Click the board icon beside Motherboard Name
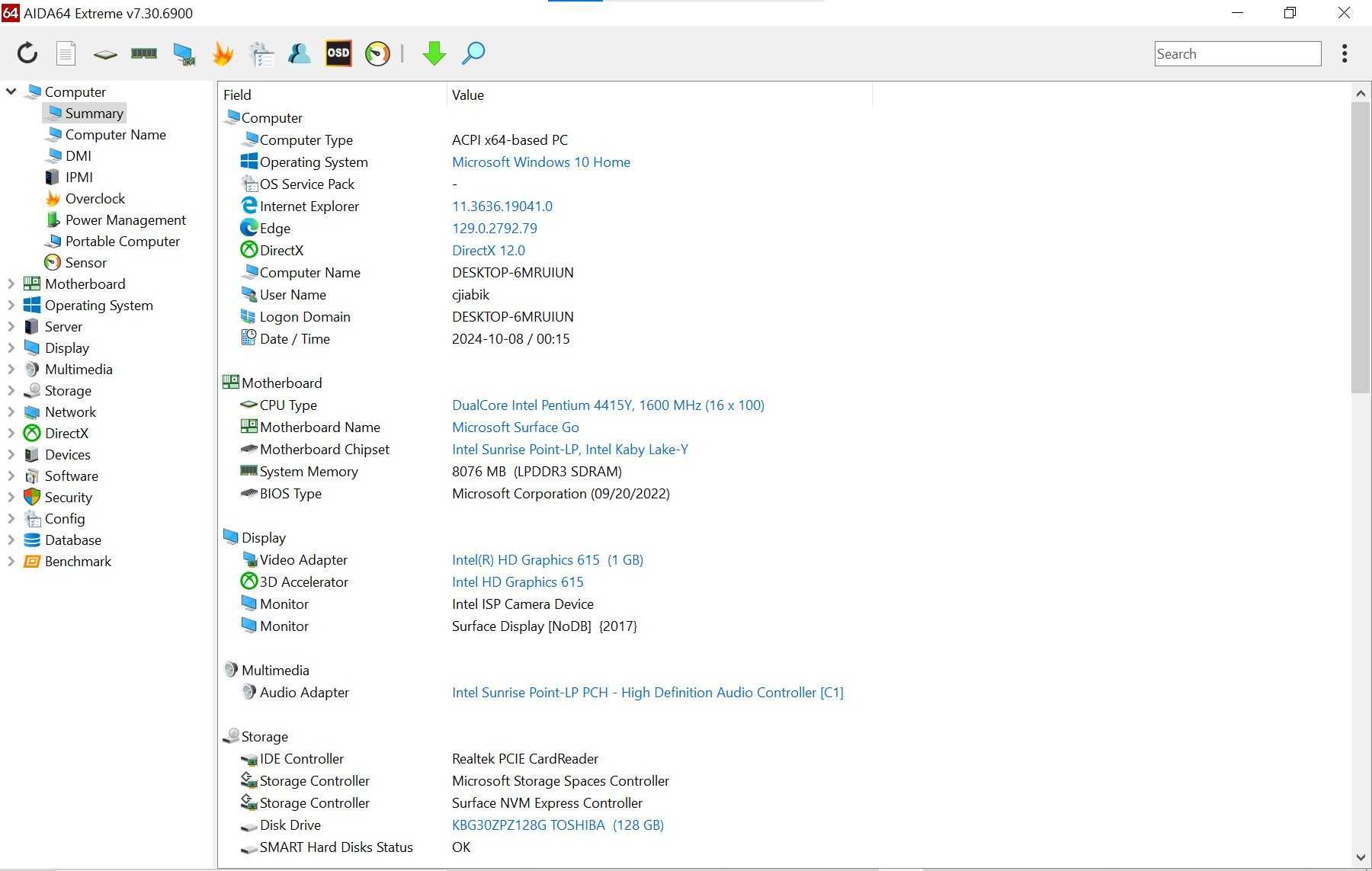1372x871 pixels. 248,427
